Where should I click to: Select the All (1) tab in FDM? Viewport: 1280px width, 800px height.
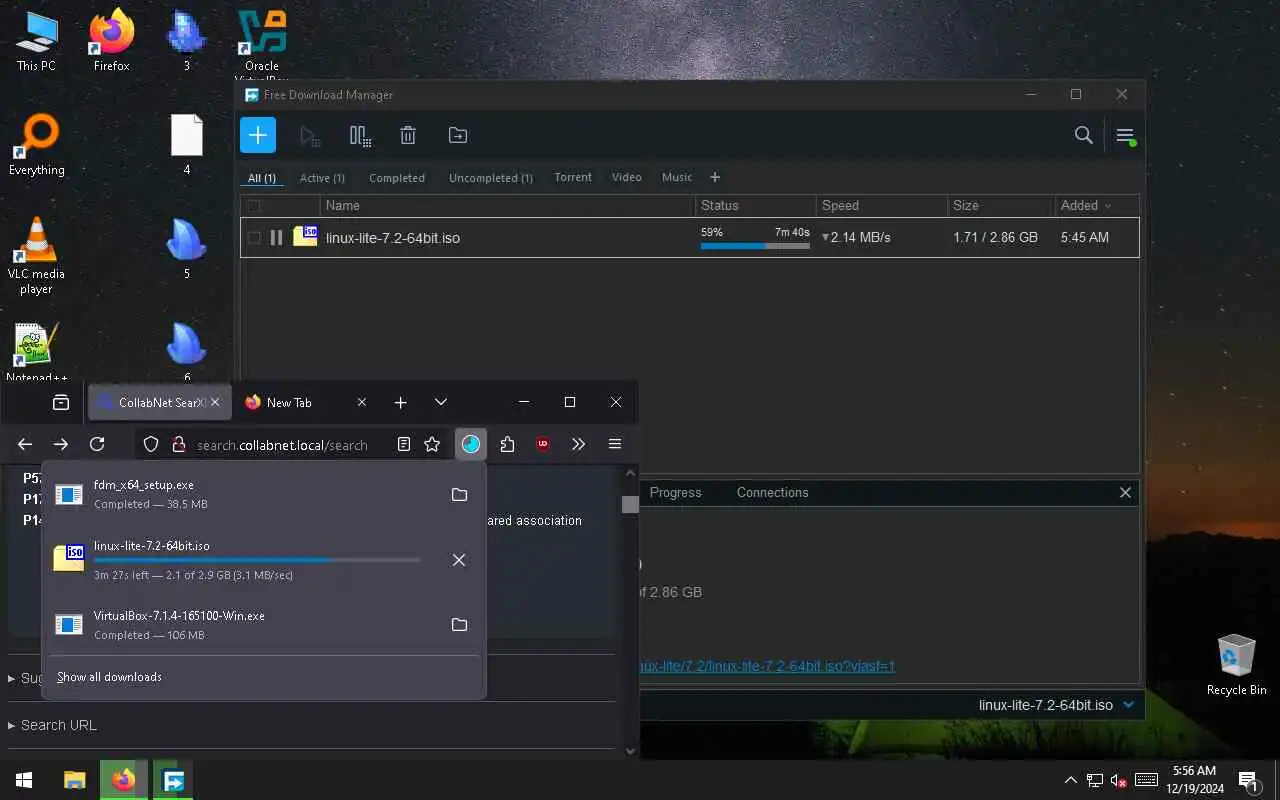[262, 178]
